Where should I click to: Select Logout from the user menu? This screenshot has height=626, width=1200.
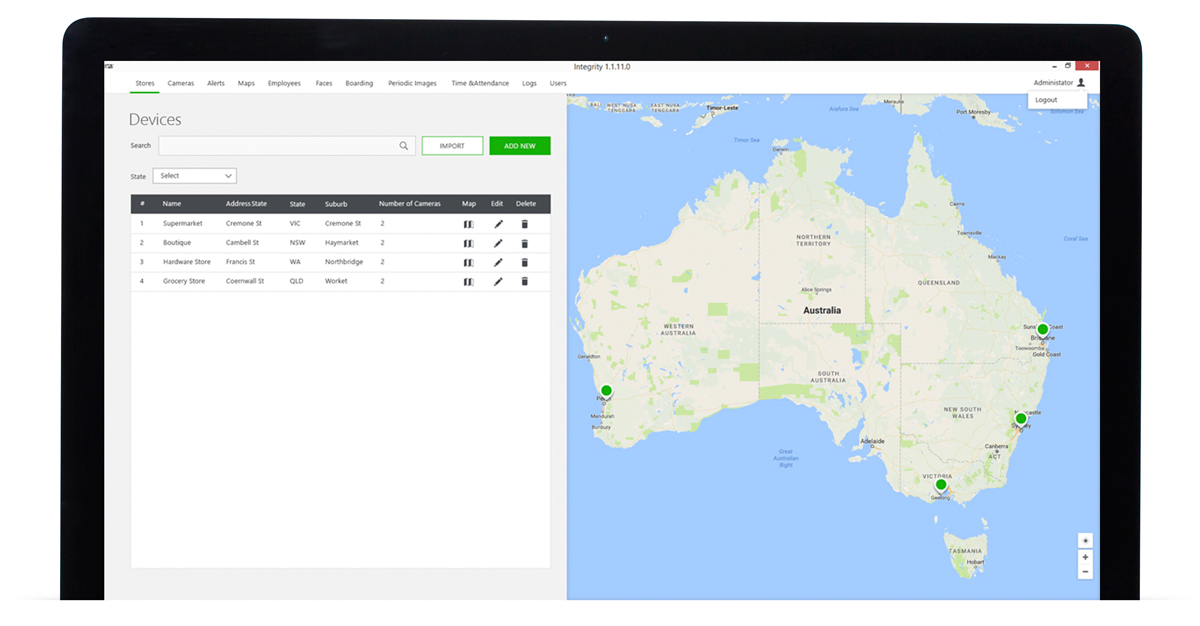[x=1047, y=100]
